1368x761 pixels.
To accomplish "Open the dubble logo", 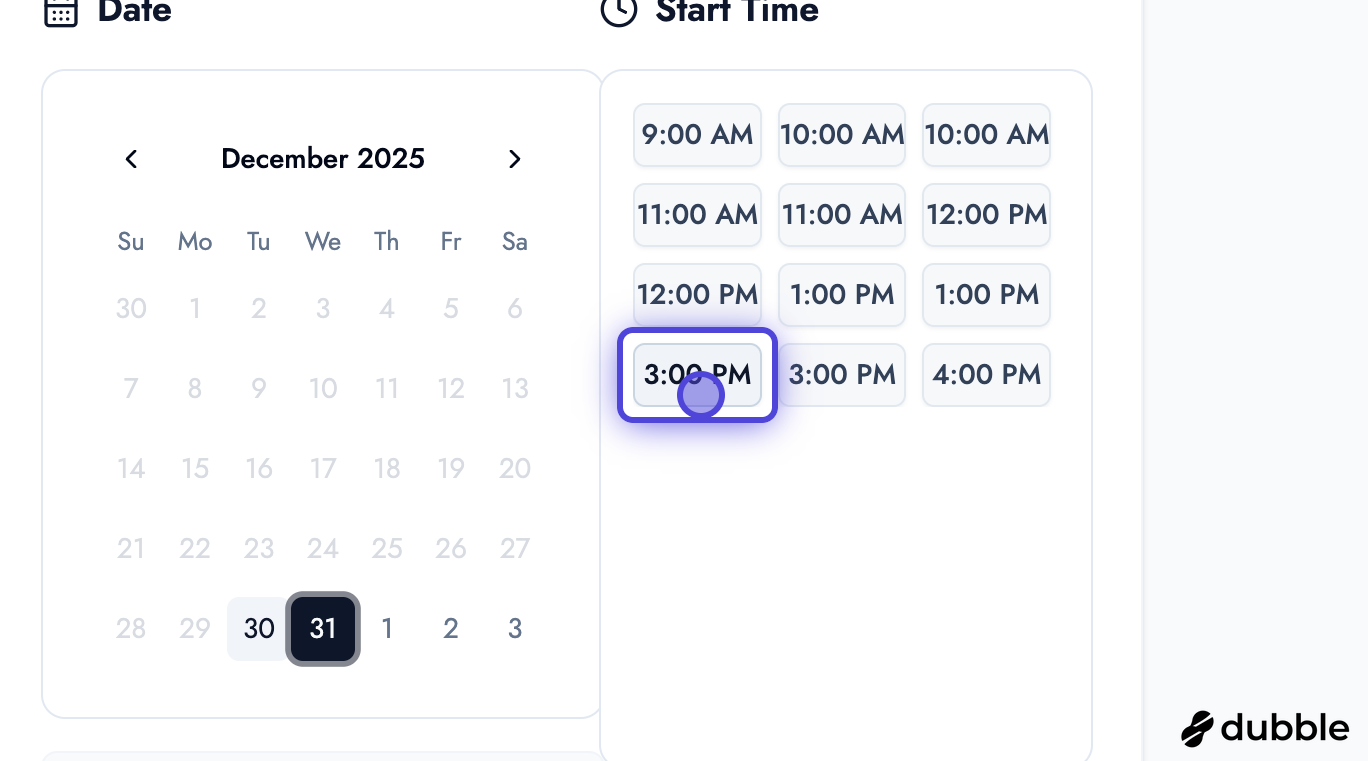I will coord(1265,728).
